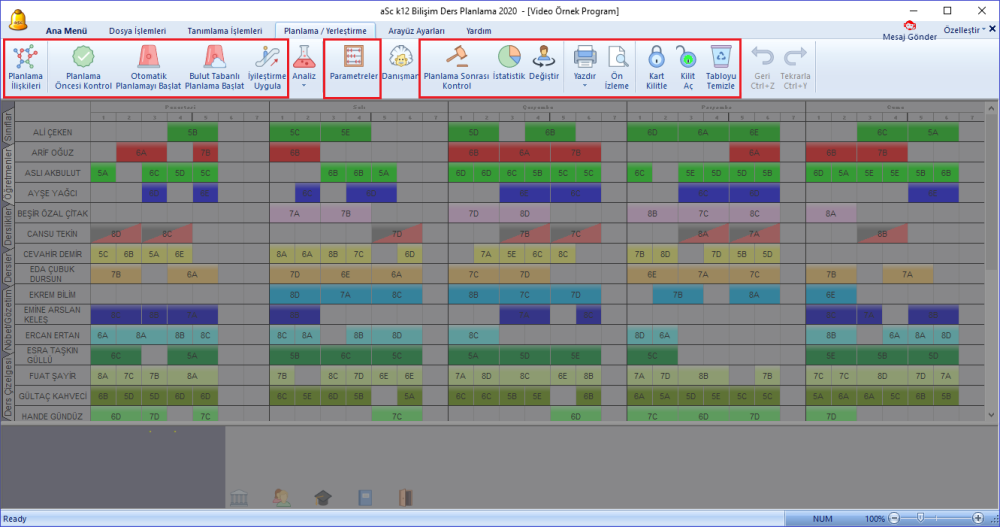Open Planlama İlişkileri tool
The height and width of the screenshot is (527, 1000).
(26, 68)
